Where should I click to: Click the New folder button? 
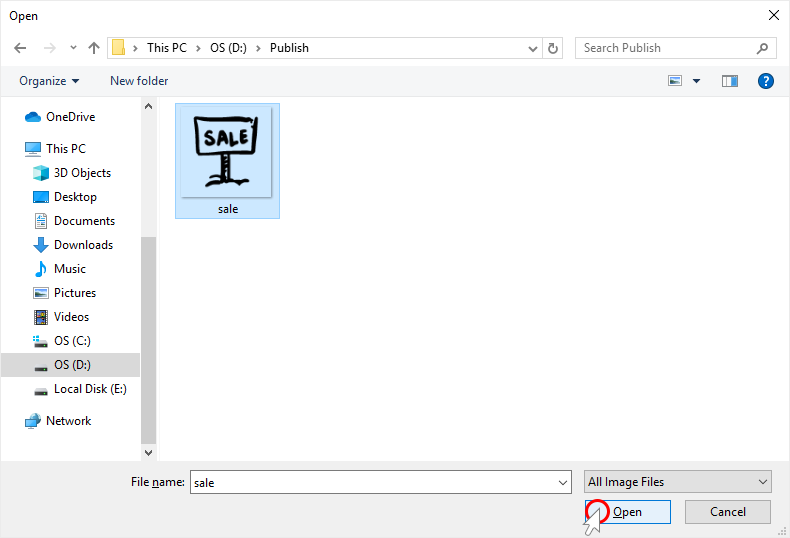pos(139,81)
